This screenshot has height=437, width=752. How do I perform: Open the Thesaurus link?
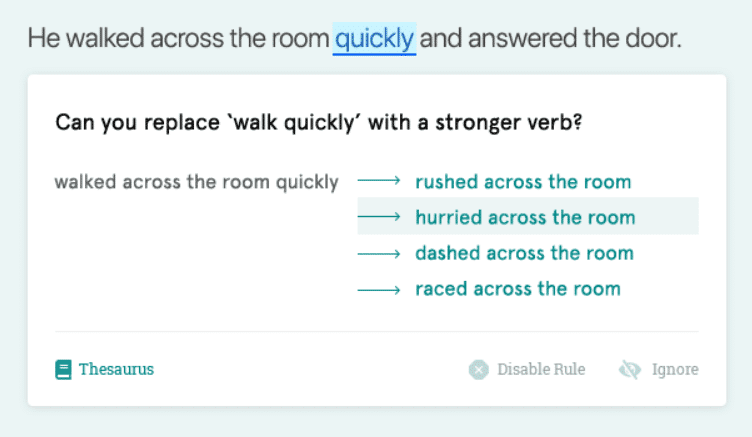(116, 369)
